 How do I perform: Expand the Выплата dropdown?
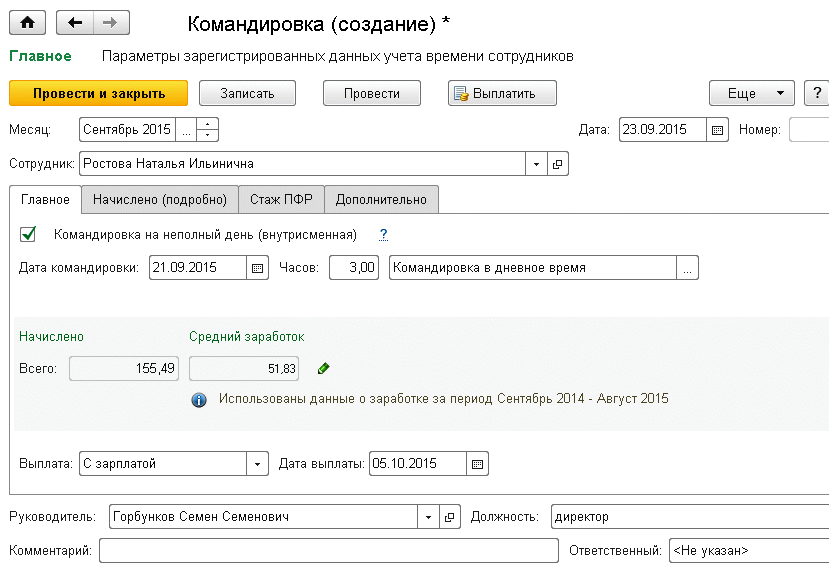click(258, 464)
